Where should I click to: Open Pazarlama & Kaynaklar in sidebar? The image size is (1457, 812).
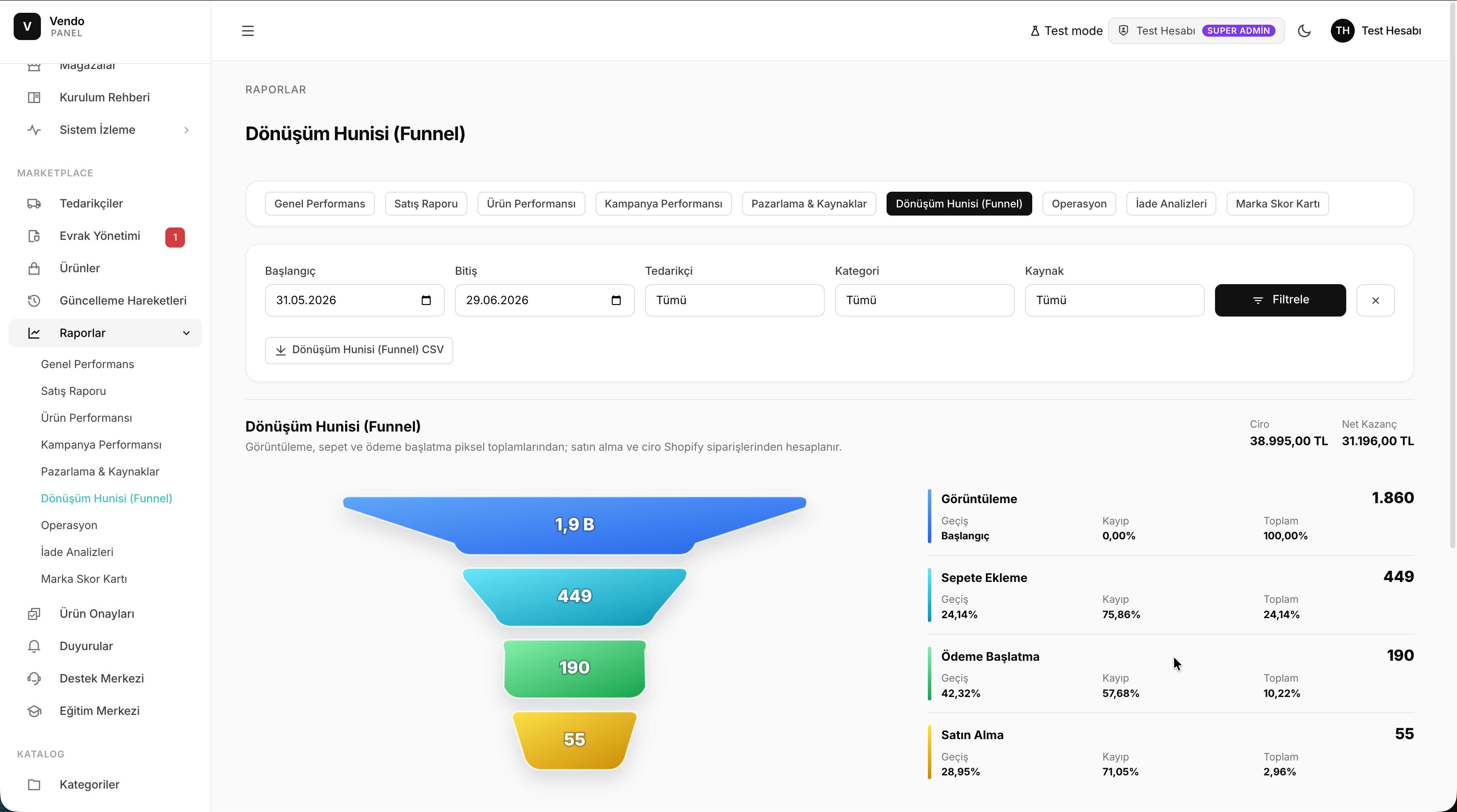(100, 472)
